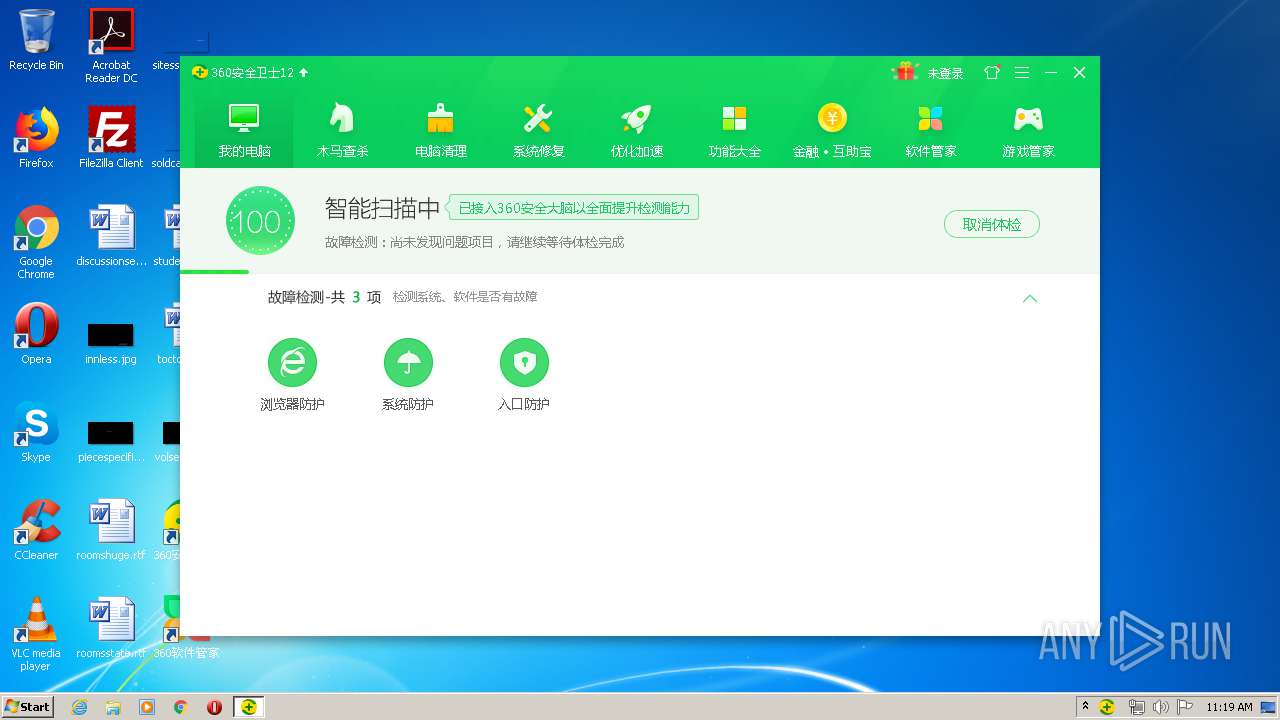Open 电脑清理 cleanup tab

441,130
